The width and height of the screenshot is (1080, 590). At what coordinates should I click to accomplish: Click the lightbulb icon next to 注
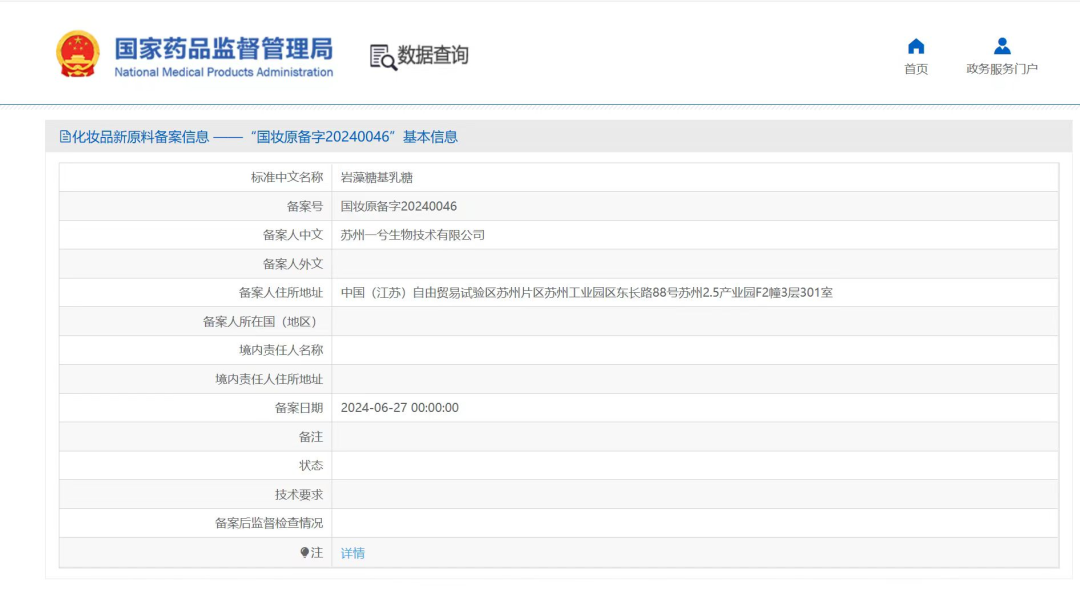coord(304,553)
